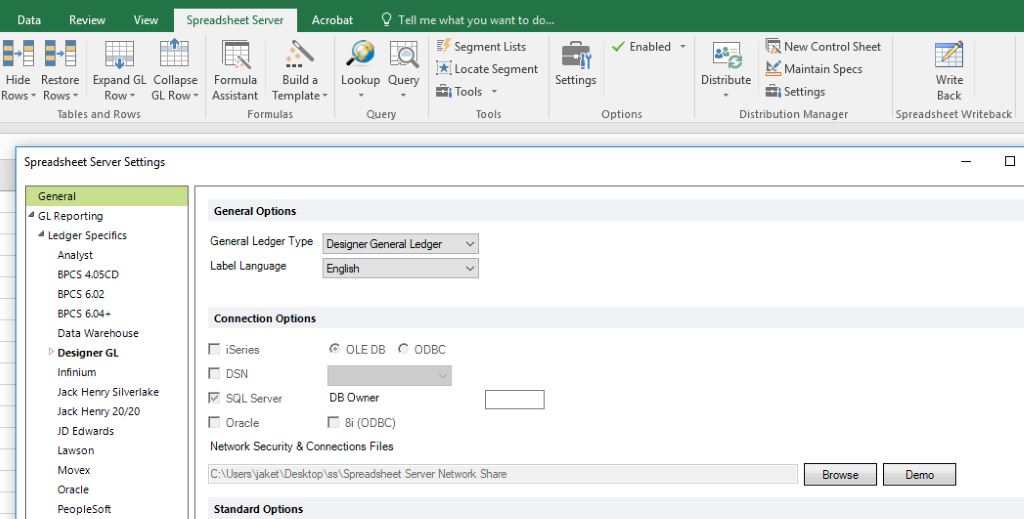Select BPCS 6.04+ ledger
The height and width of the screenshot is (519, 1024).
tap(84, 313)
